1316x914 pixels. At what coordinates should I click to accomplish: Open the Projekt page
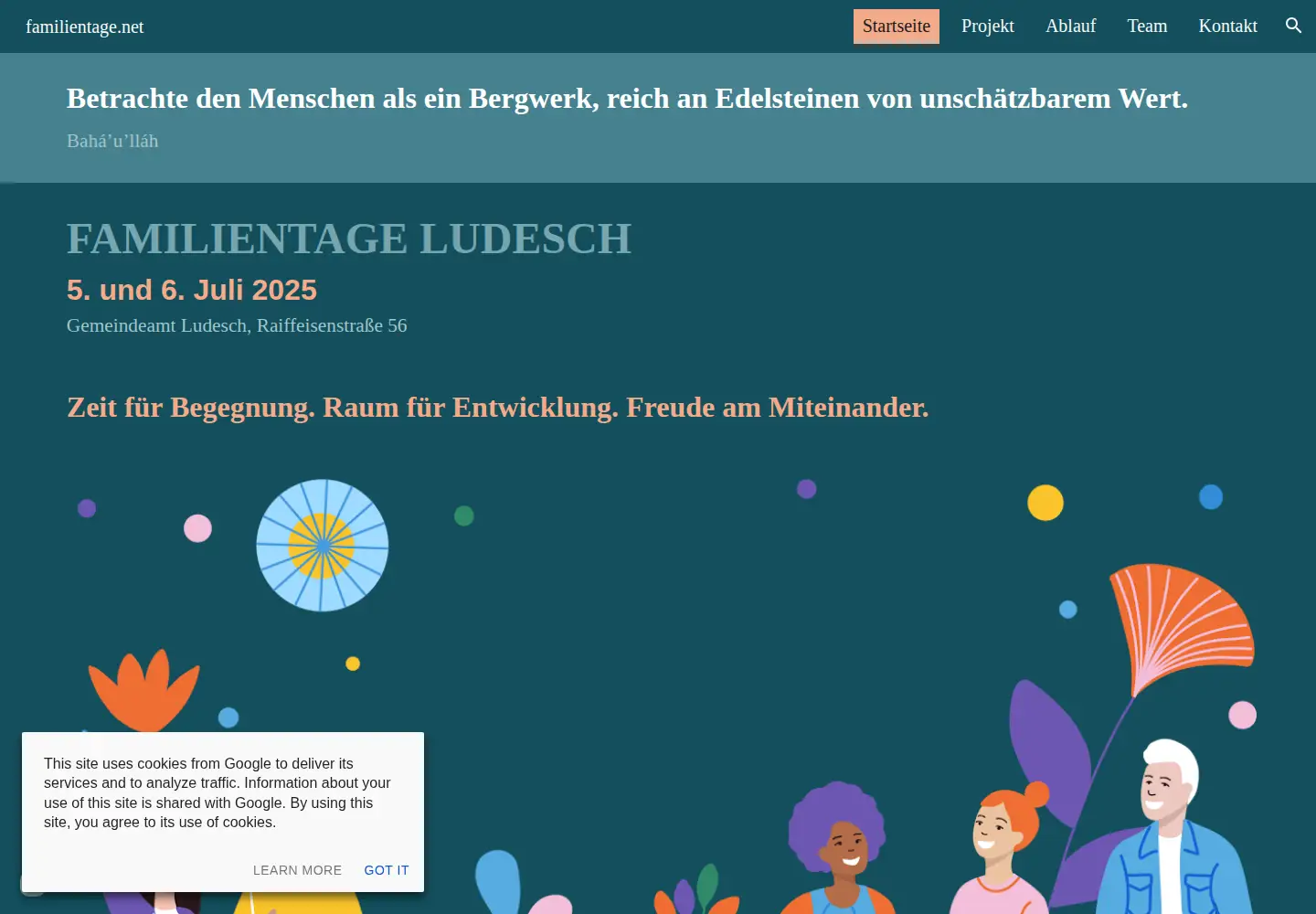click(988, 27)
